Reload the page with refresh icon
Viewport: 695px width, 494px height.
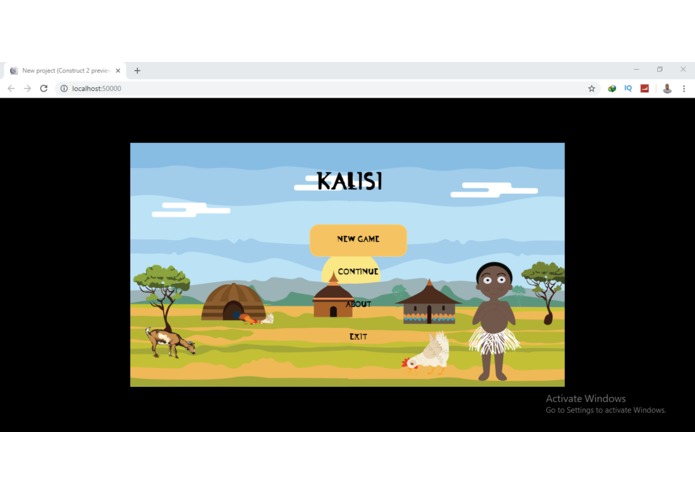pyautogui.click(x=43, y=89)
